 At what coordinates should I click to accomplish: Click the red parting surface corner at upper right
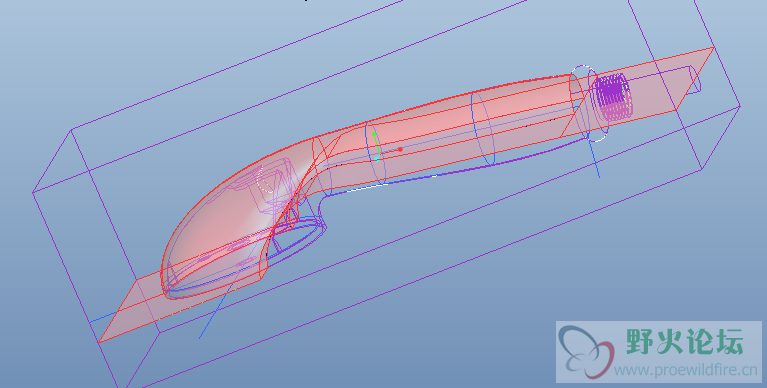(x=713, y=48)
